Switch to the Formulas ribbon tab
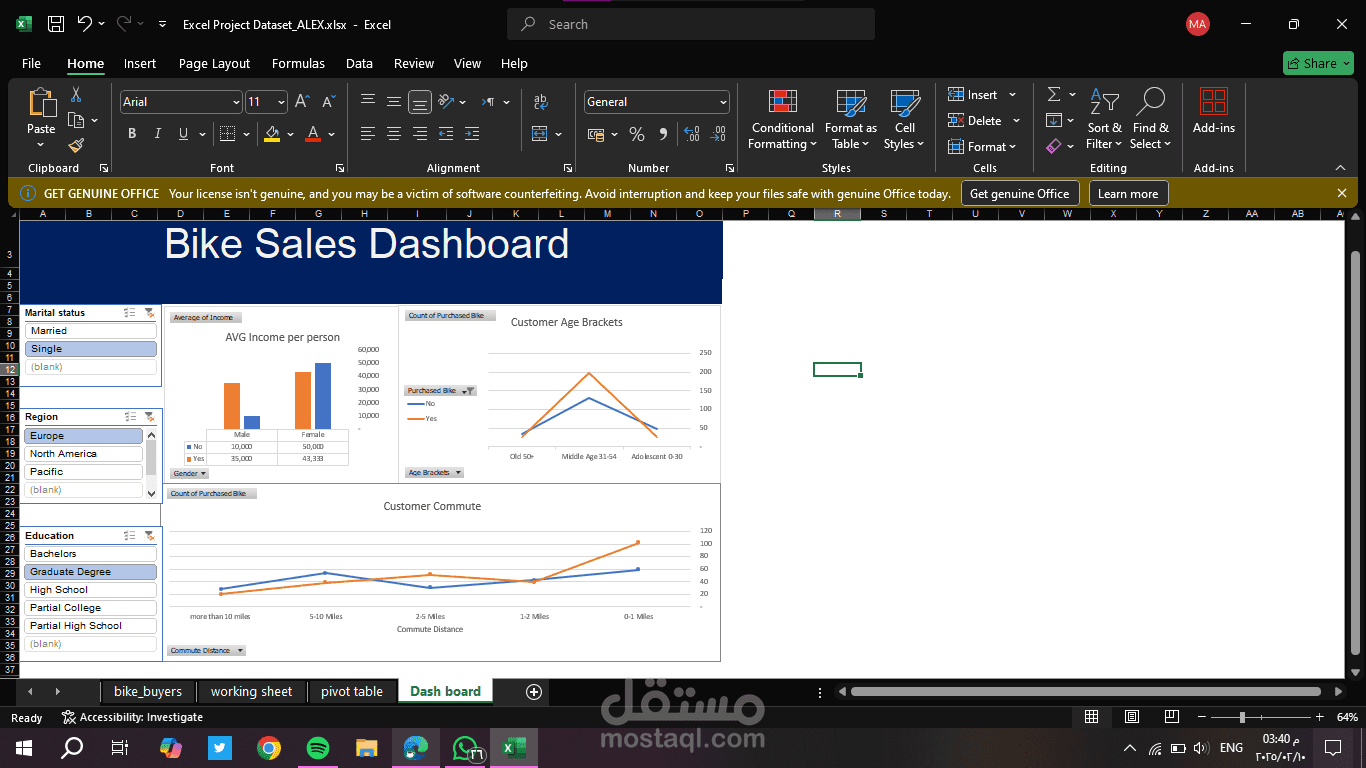The width and height of the screenshot is (1366, 768). pos(298,63)
